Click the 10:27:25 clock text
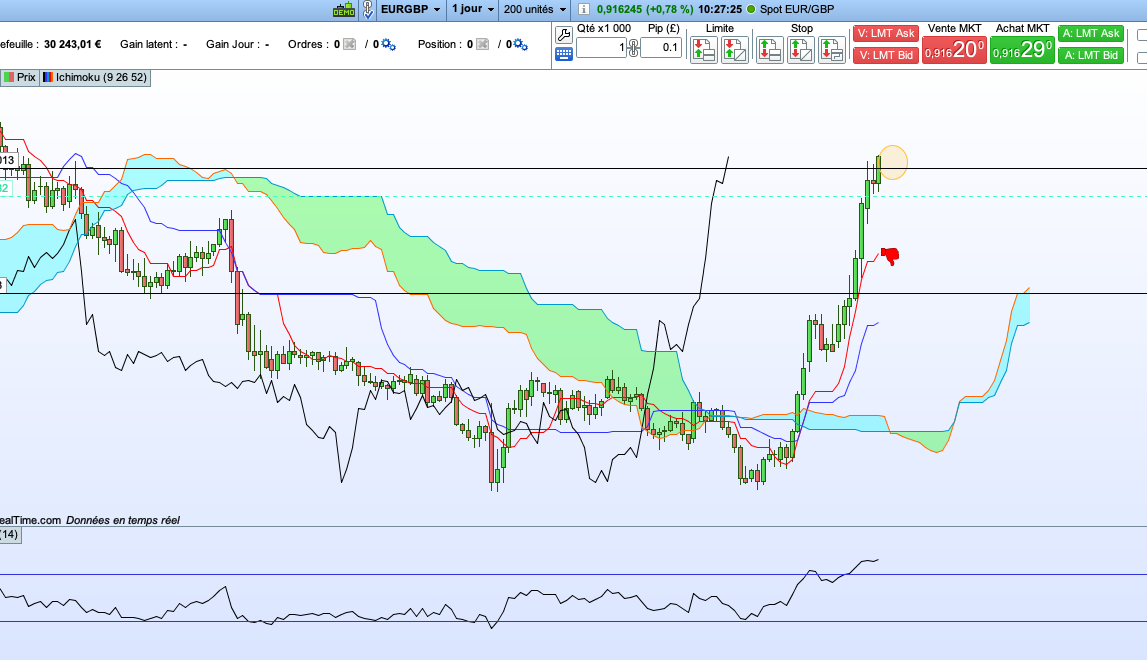Viewport: 1147px width, 660px height. 720,10
